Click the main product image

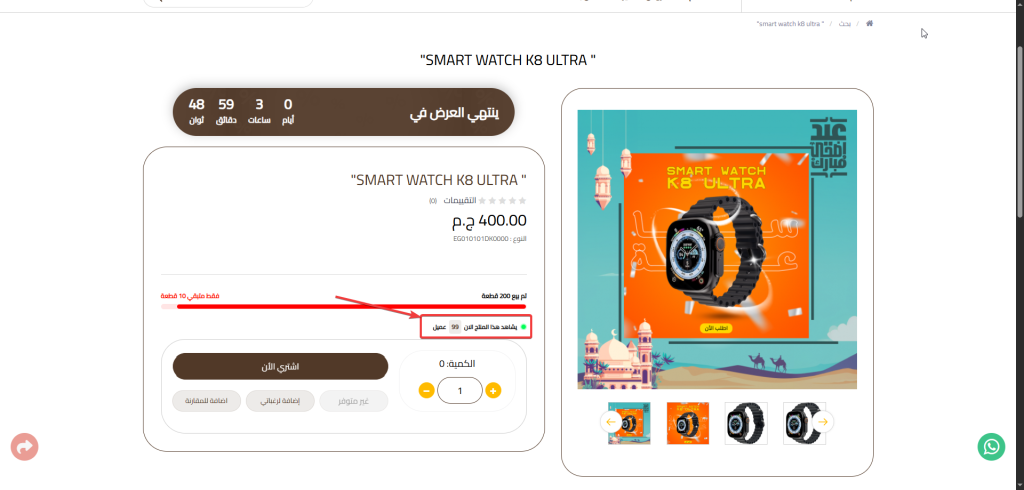click(x=717, y=248)
